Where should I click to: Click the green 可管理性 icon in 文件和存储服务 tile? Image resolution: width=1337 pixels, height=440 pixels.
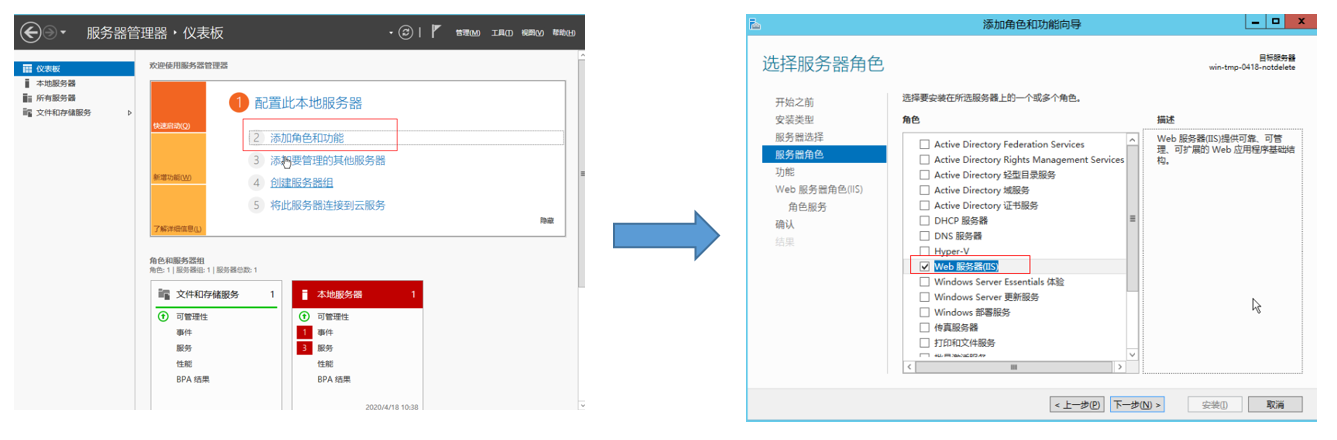tap(163, 316)
